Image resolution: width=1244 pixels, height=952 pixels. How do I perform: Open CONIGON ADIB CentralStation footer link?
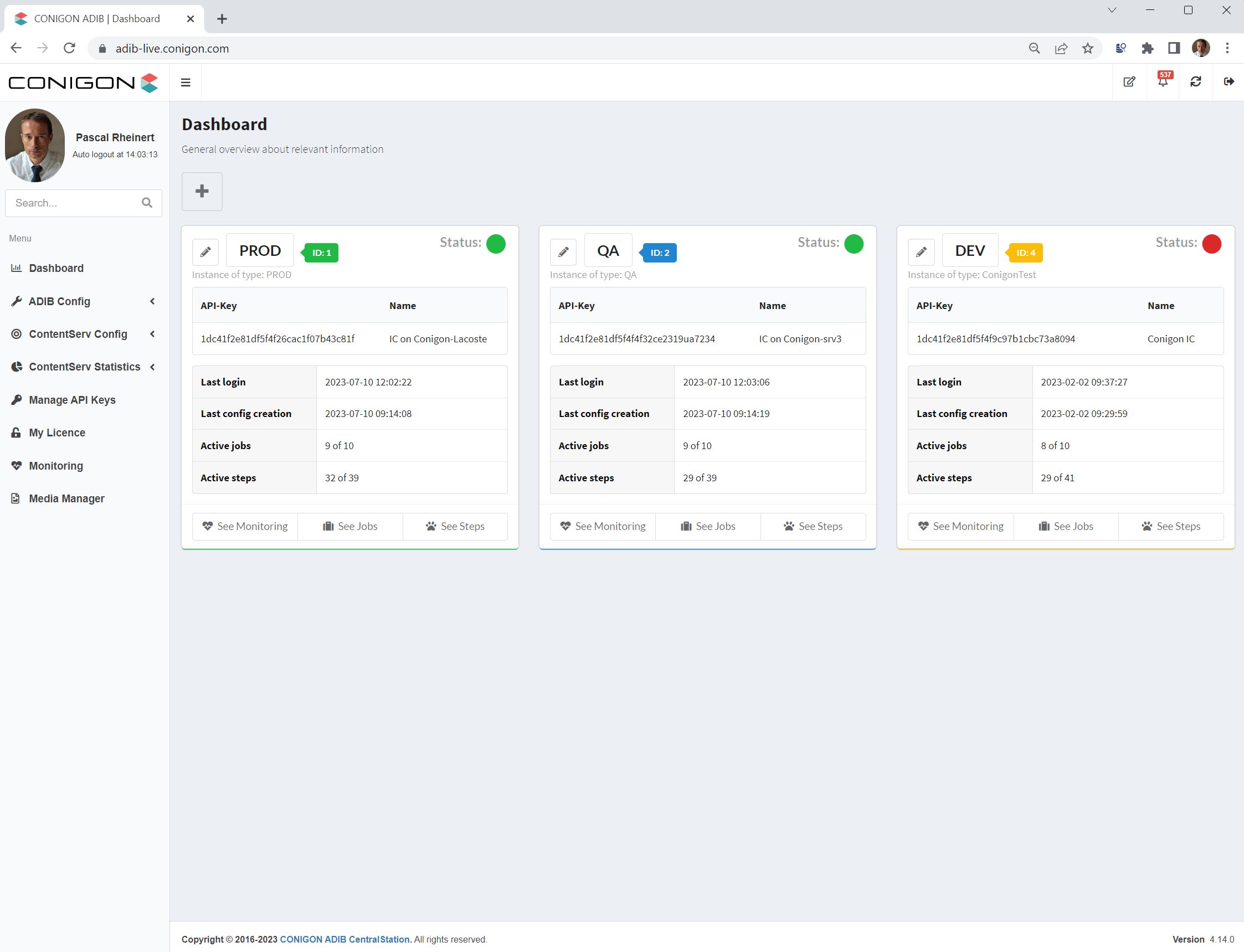(345, 939)
